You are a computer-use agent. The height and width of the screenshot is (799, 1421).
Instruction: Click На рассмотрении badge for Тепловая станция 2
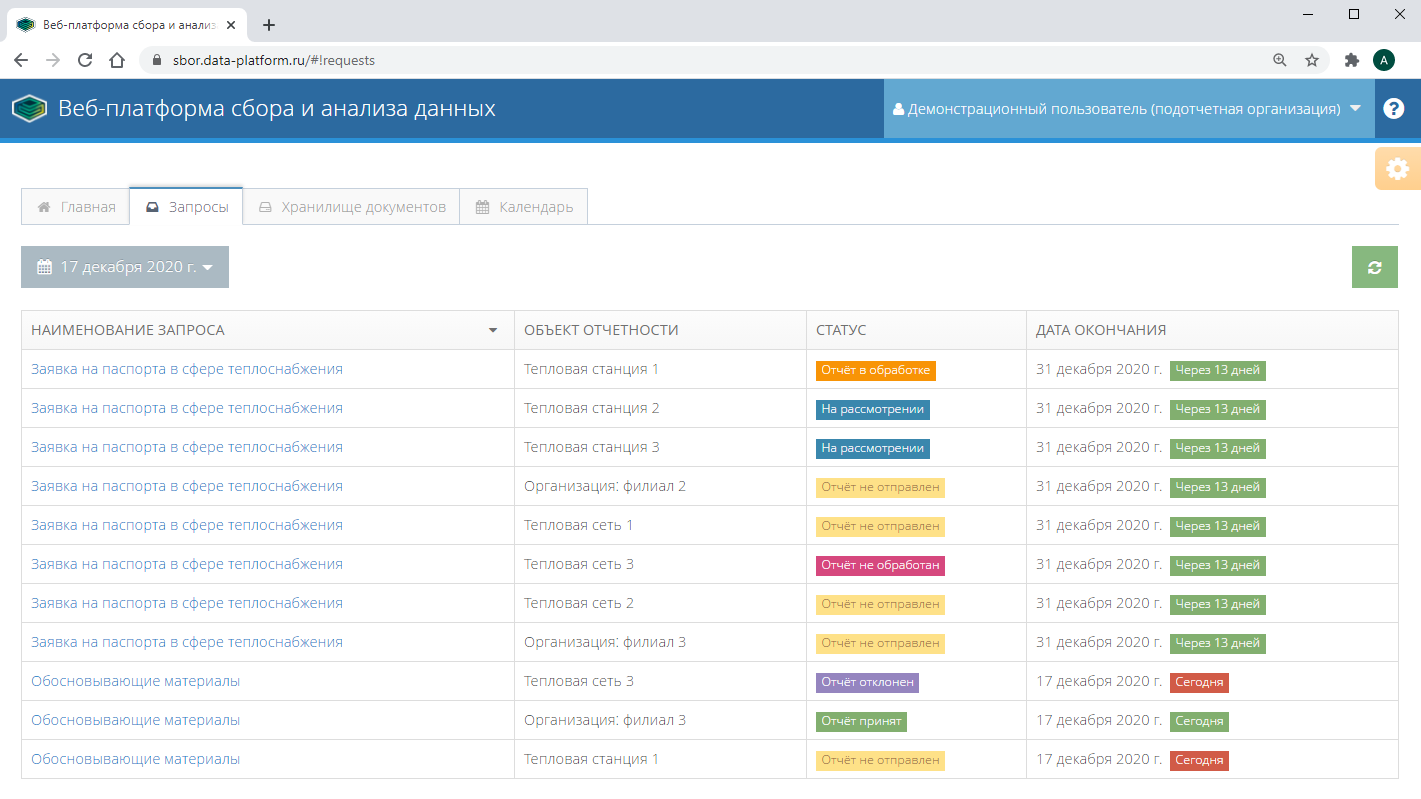[873, 409]
